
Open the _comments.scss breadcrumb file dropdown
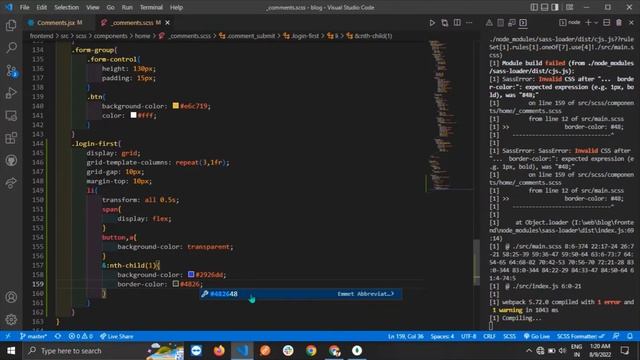click(185, 36)
